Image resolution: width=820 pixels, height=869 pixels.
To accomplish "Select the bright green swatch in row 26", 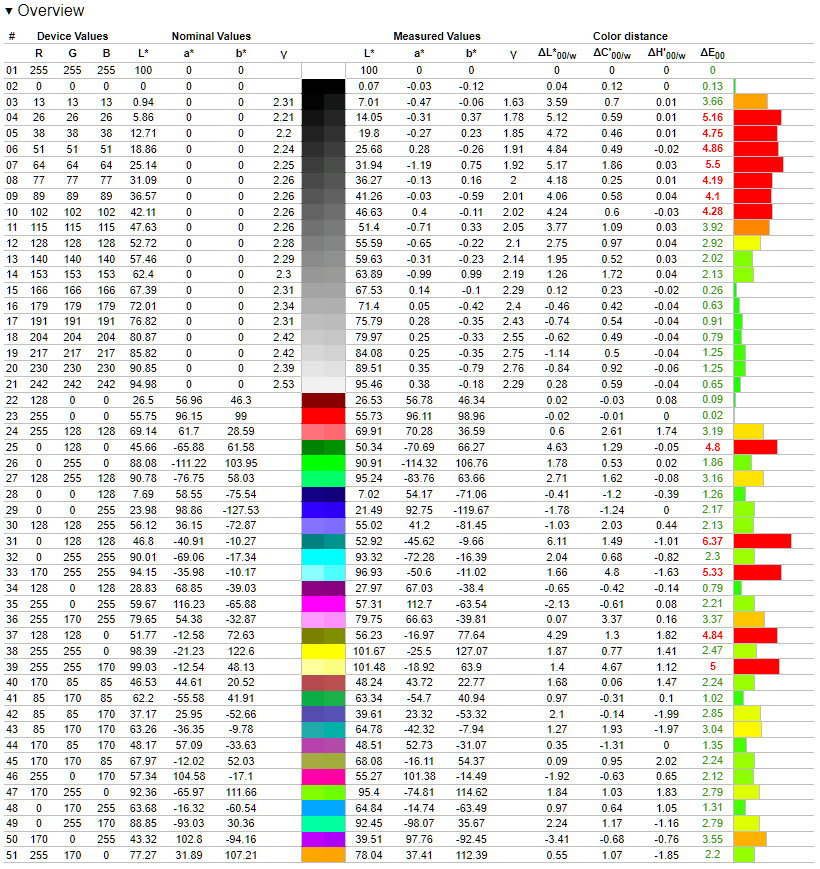I will (323, 463).
